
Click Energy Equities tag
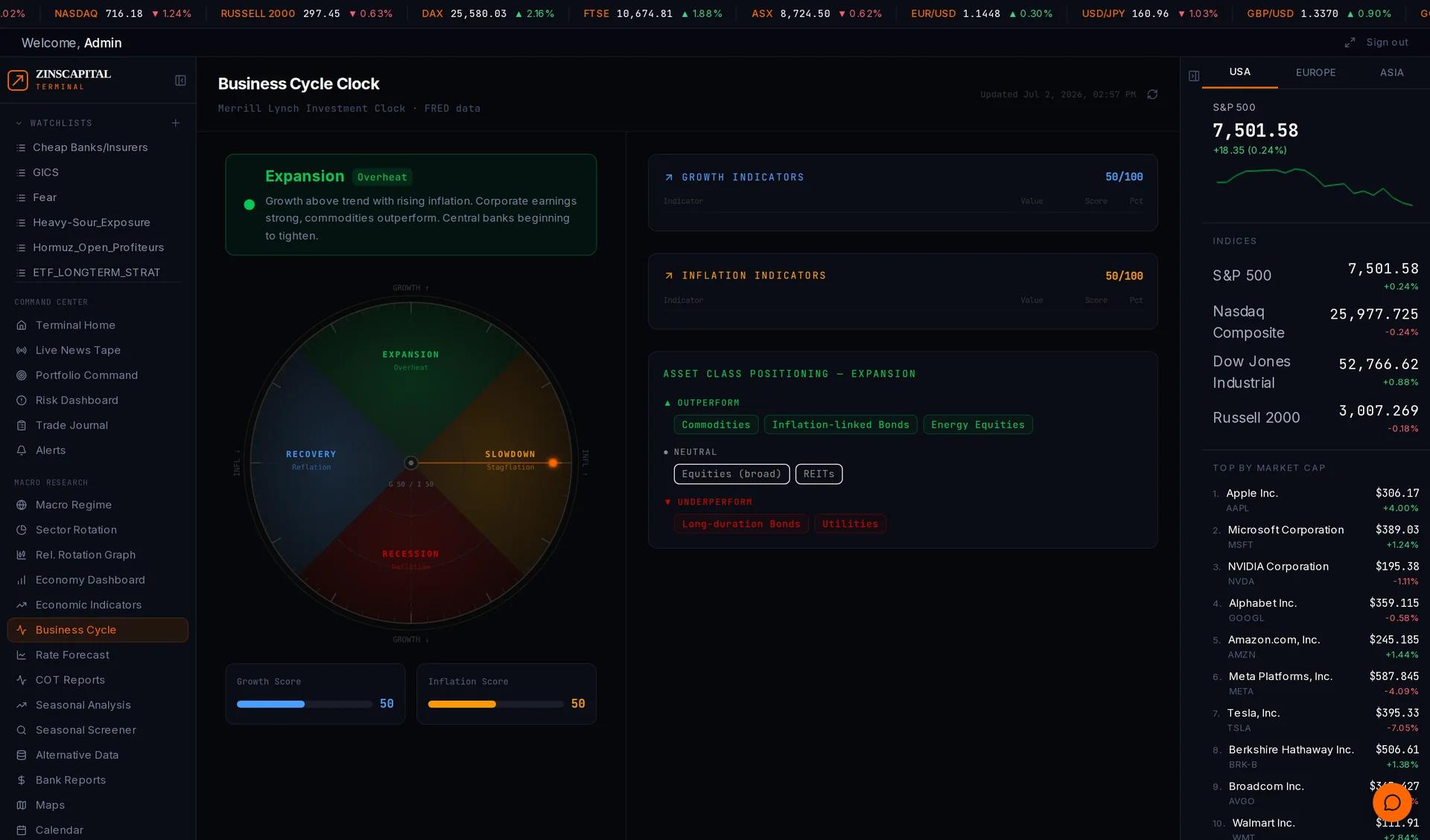click(x=977, y=424)
